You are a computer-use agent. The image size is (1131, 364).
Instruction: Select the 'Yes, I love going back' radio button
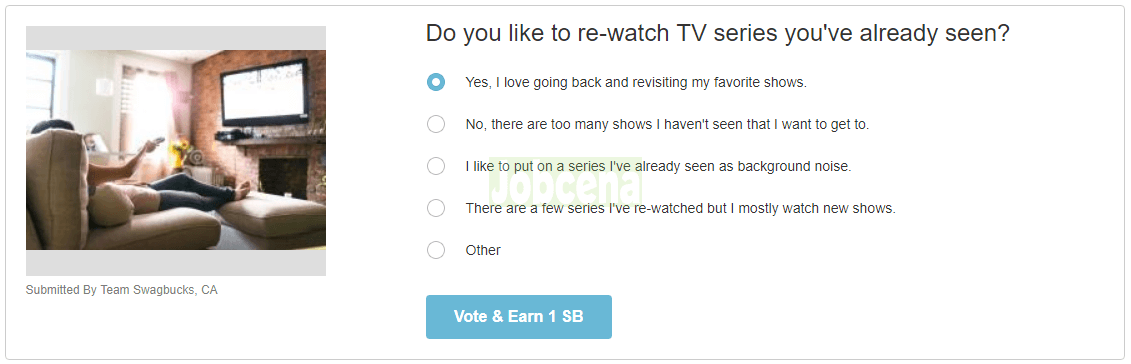tap(436, 82)
